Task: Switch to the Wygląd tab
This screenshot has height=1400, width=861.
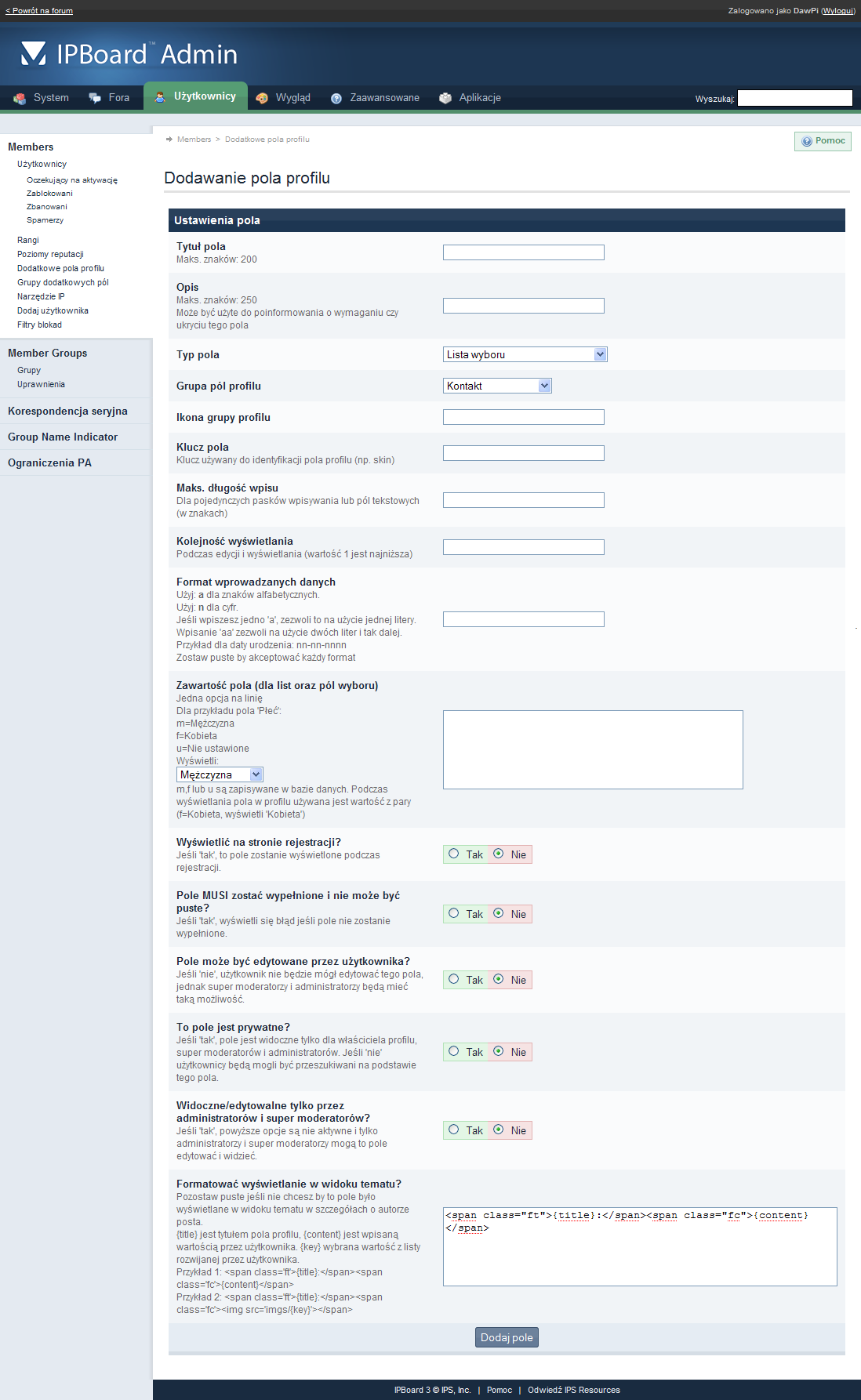Action: coord(292,98)
